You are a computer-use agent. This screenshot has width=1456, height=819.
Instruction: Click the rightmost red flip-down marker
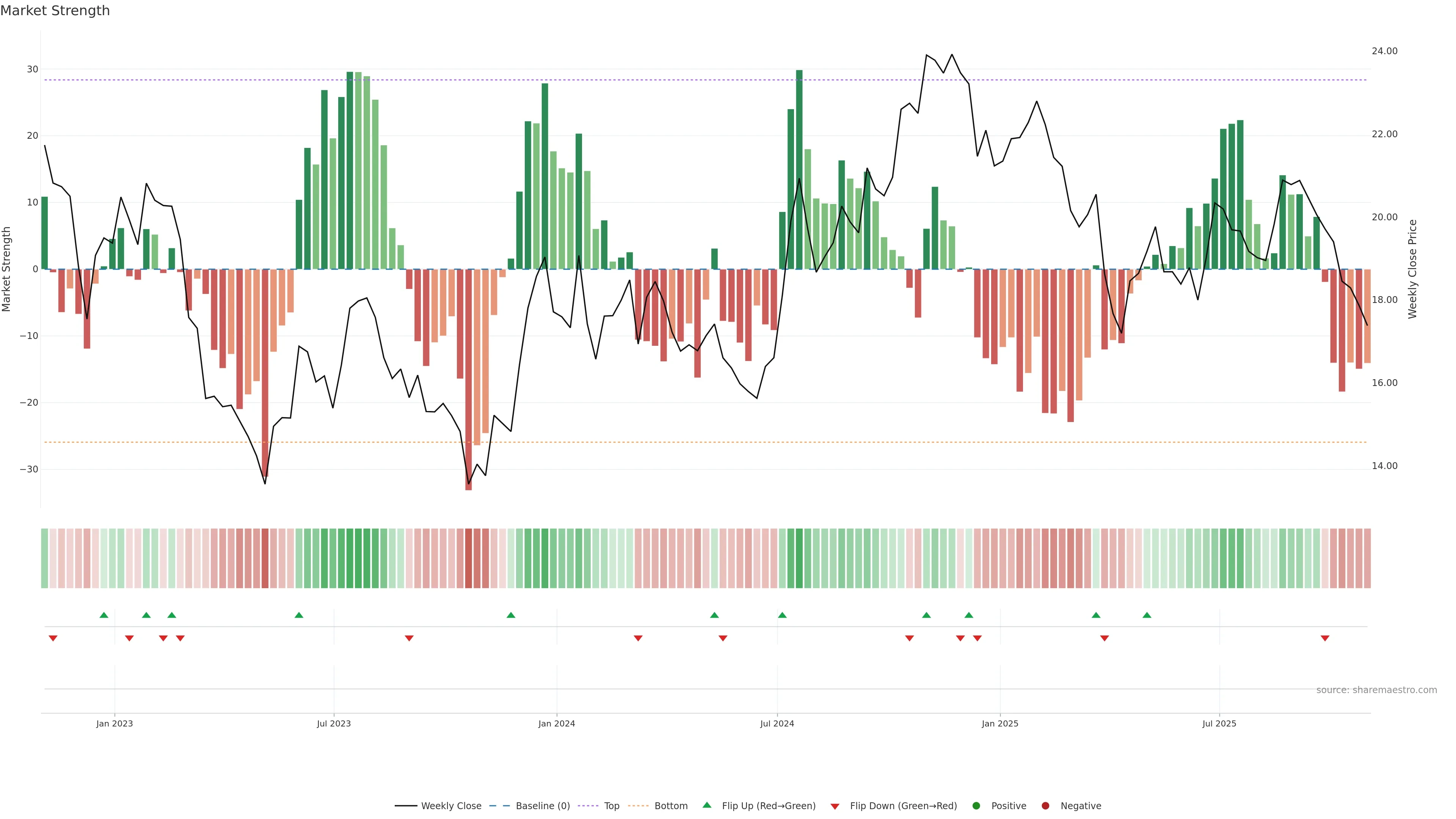click(x=1325, y=638)
